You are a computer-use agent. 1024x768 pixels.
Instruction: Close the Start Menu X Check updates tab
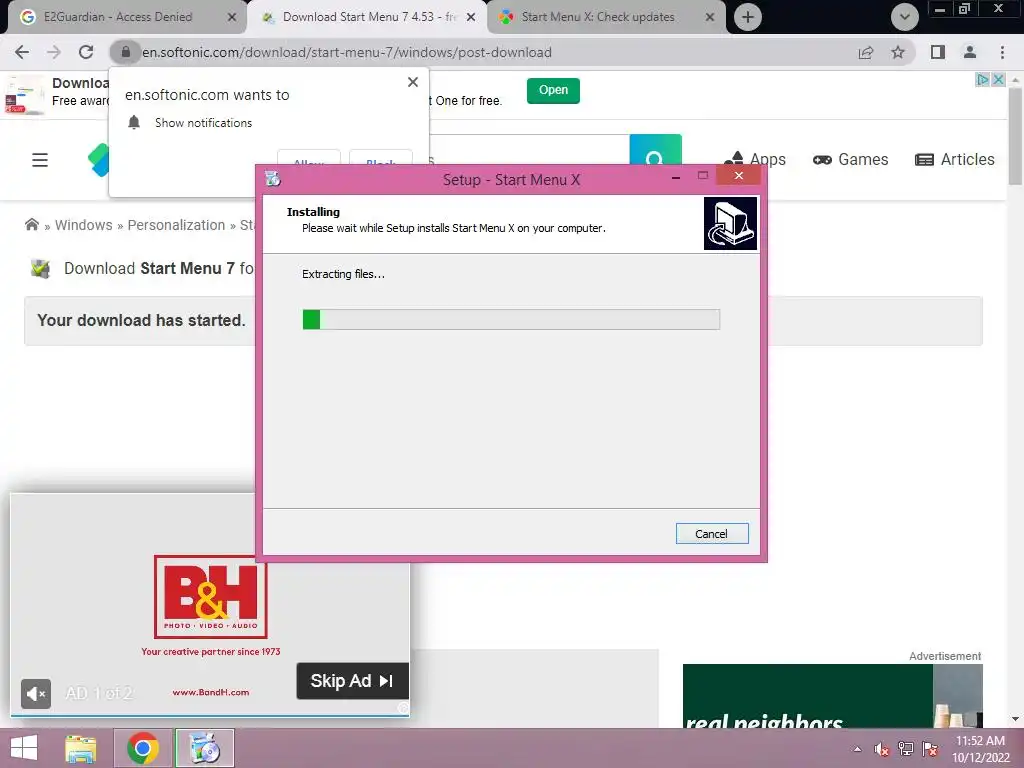(x=710, y=18)
